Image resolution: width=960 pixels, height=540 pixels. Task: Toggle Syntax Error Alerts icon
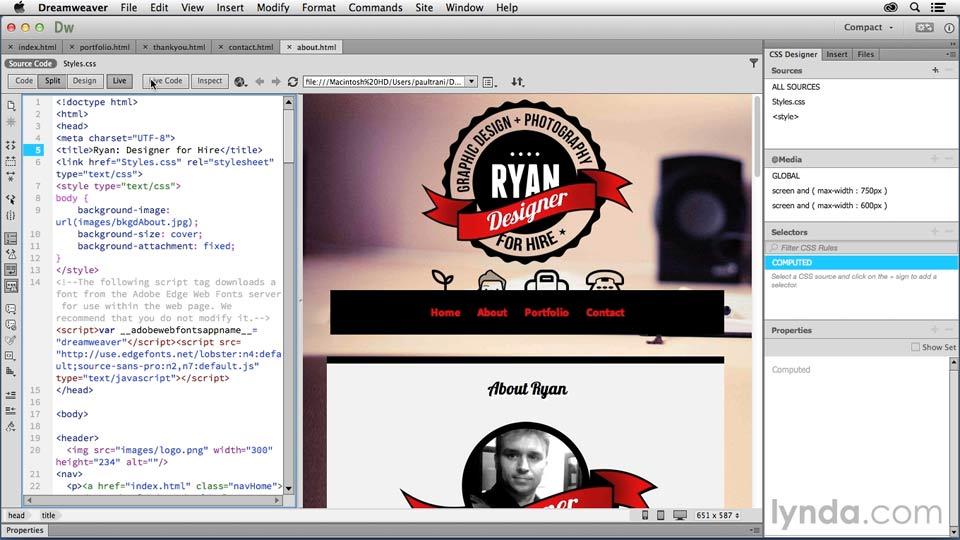tap(11, 286)
